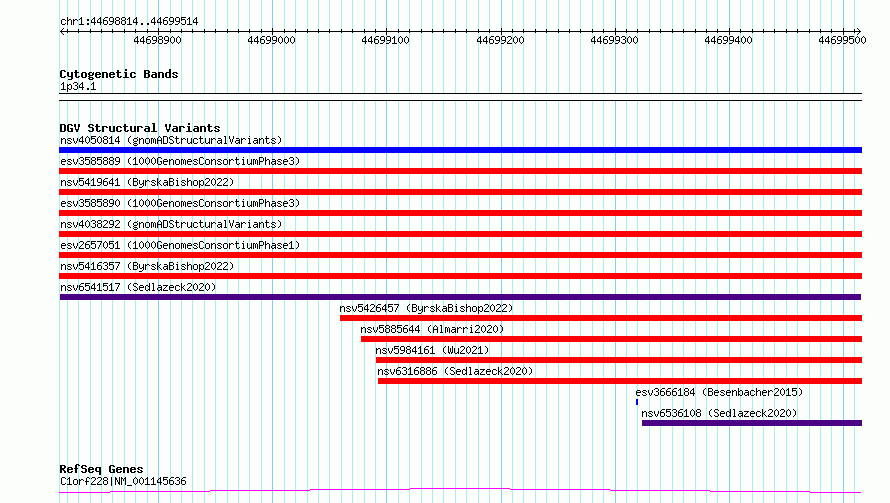
Task: Click ruler position 44699500
Action: pos(842,40)
